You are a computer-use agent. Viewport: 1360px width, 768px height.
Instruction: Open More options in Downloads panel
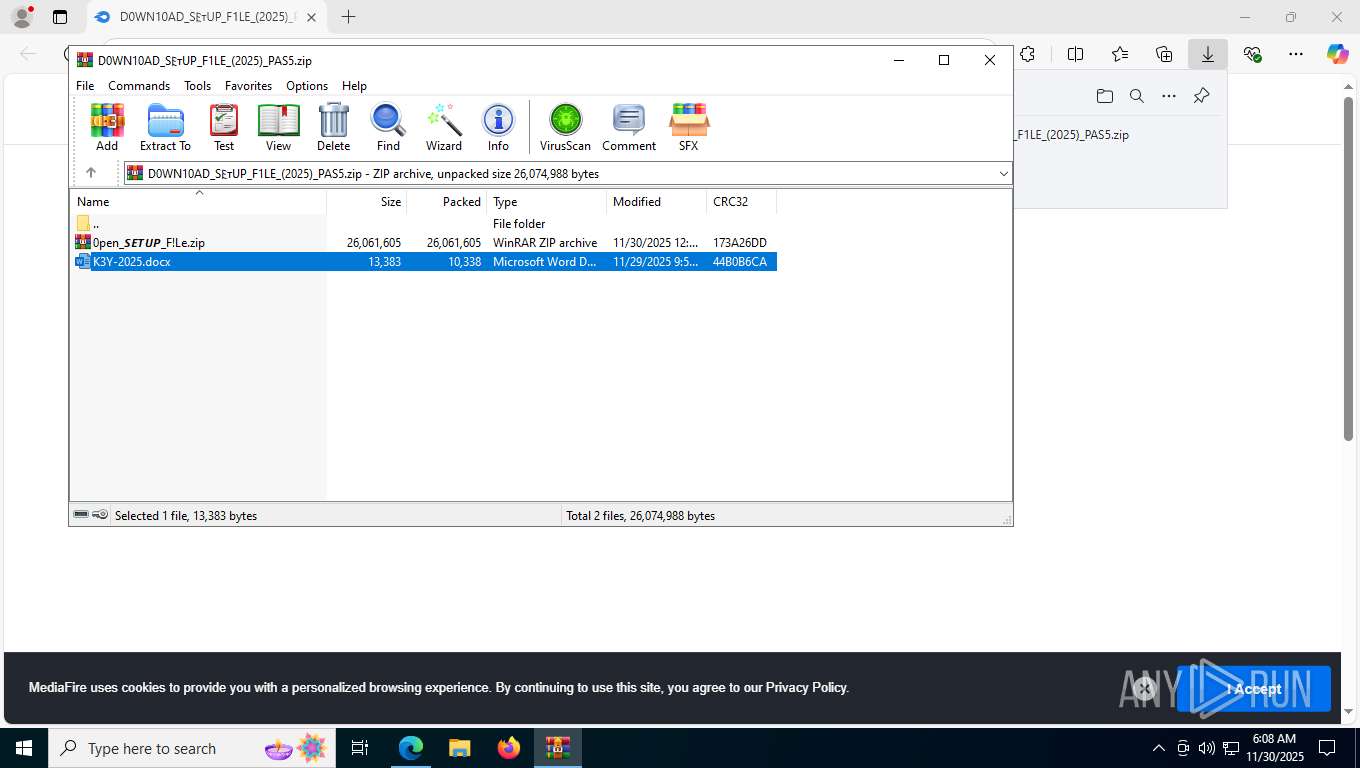(x=1169, y=96)
